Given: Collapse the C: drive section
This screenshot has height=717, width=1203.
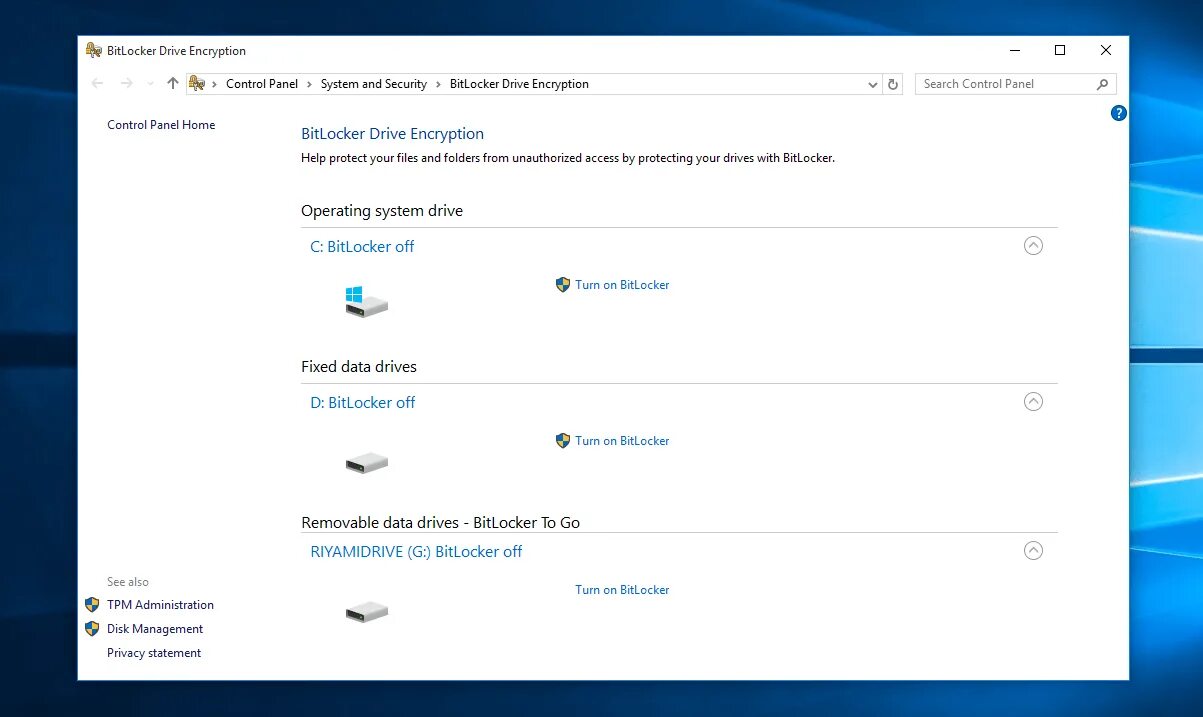Looking at the screenshot, I should coord(1034,245).
